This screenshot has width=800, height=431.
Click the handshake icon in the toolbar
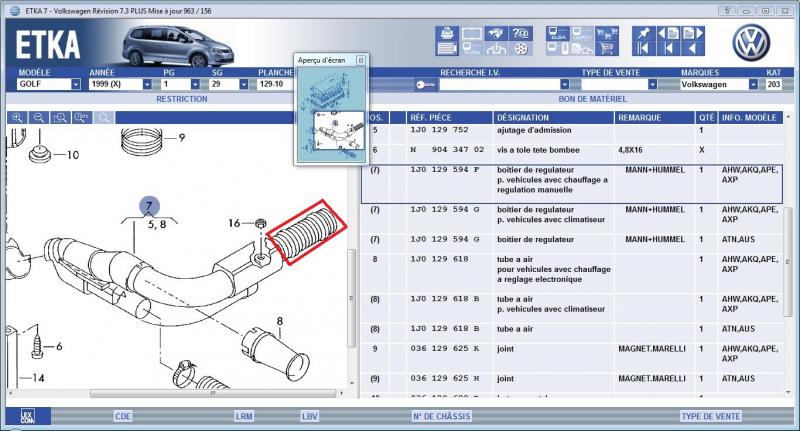496,34
